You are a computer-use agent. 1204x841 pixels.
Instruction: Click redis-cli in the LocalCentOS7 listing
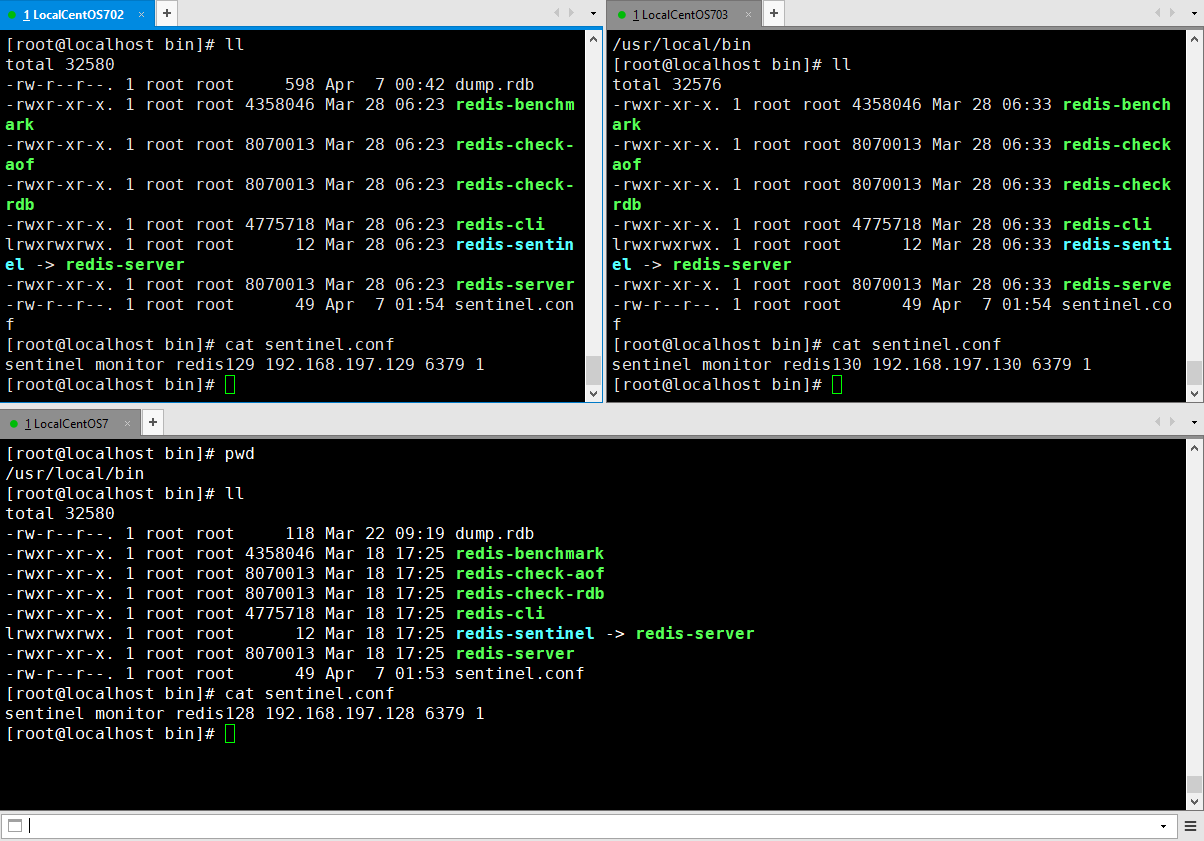[x=500, y=614]
